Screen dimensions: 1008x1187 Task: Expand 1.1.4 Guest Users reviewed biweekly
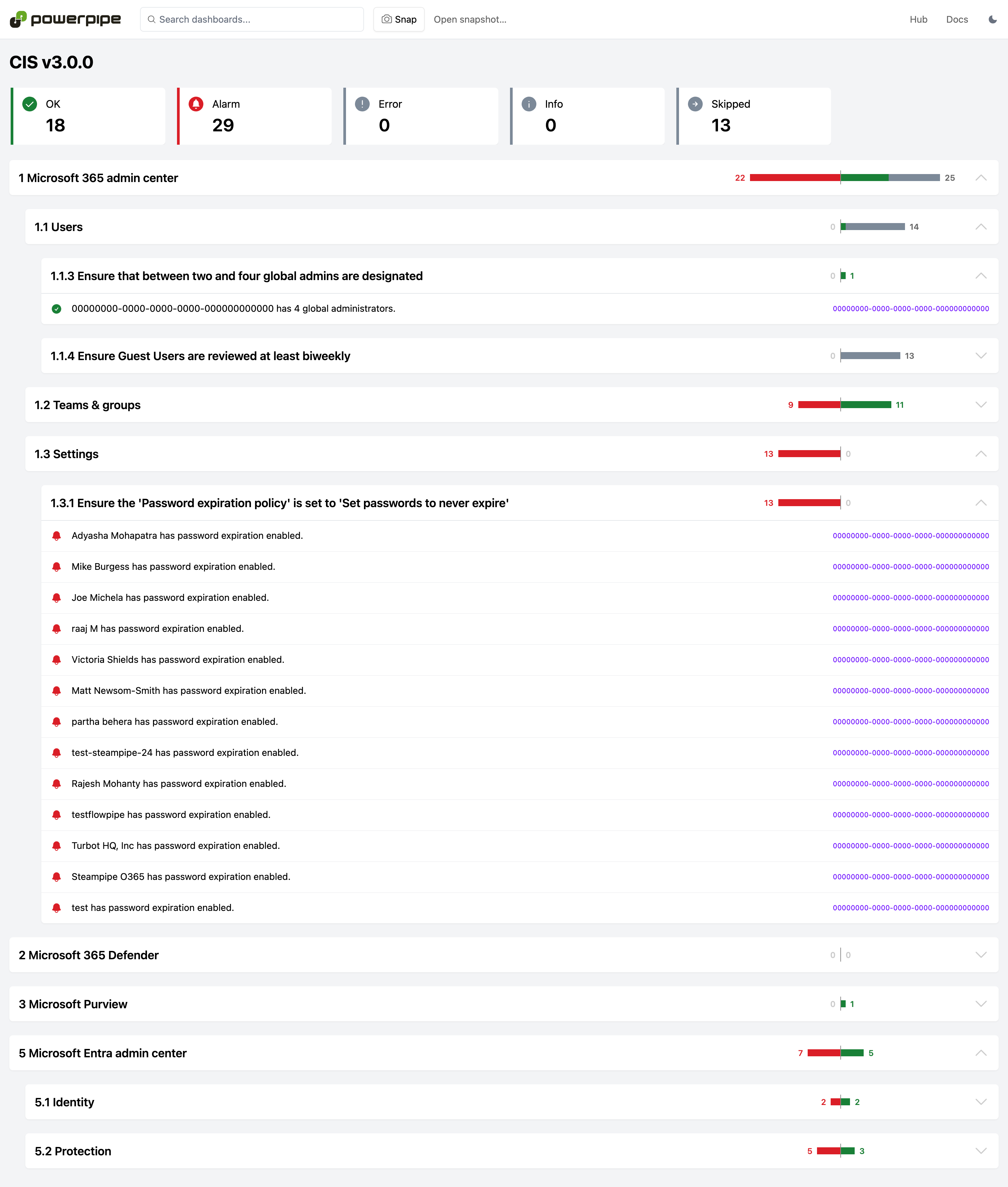[981, 355]
